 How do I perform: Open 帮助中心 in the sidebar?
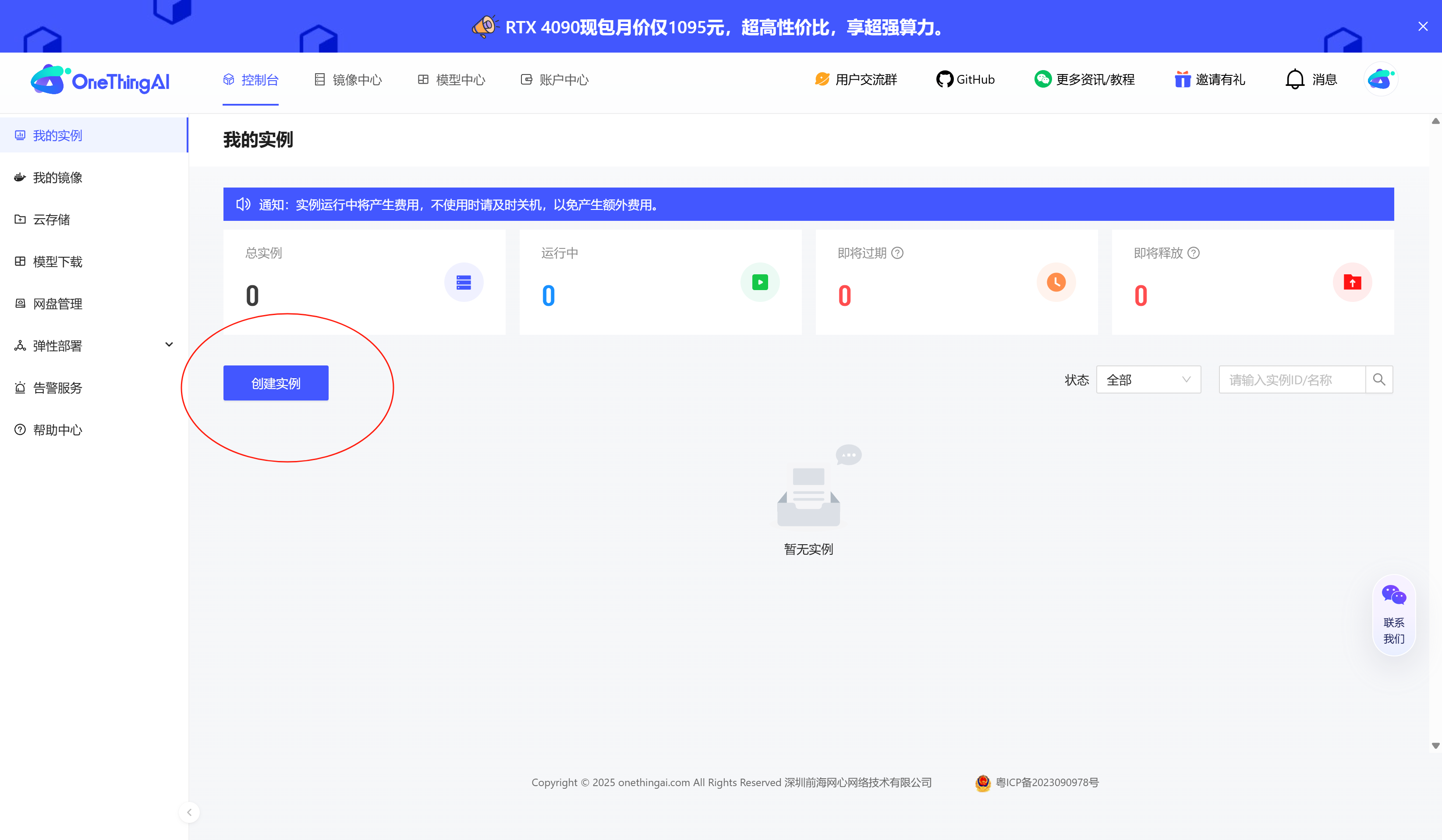94,430
